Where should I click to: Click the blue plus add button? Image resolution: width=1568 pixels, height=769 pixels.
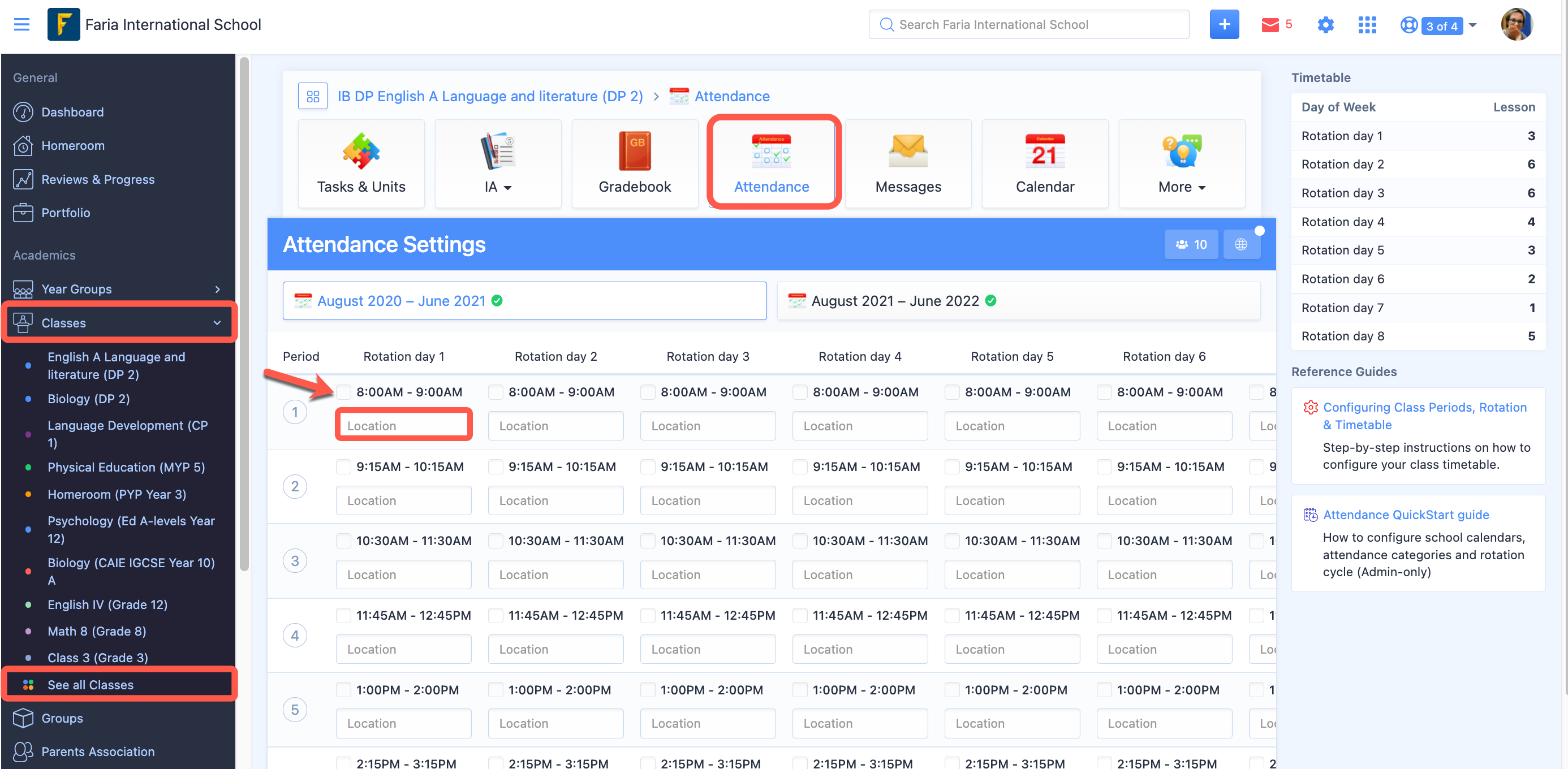1224,24
